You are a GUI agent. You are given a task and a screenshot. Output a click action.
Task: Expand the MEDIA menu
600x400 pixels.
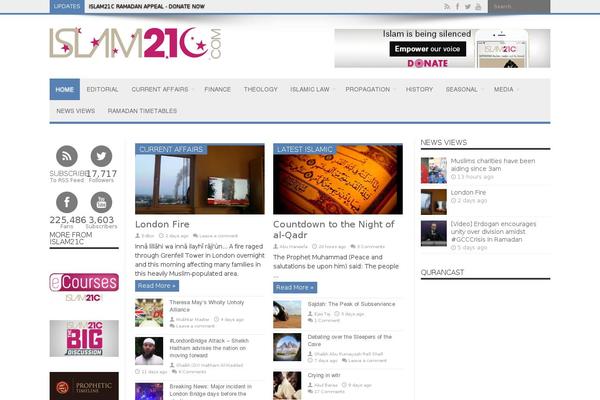tap(504, 89)
